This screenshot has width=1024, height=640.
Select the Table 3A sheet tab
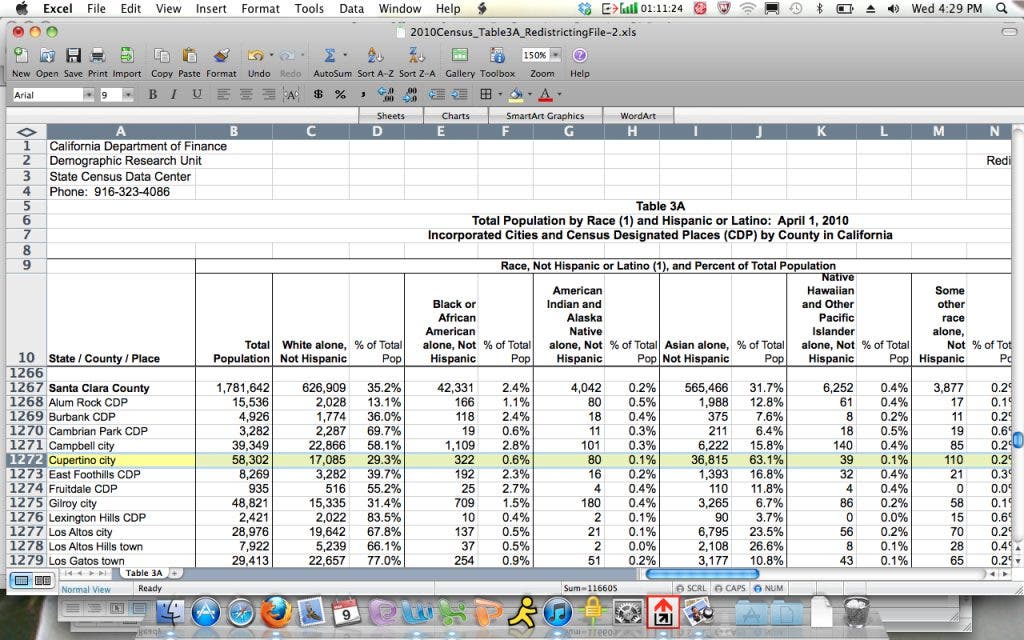pos(144,573)
